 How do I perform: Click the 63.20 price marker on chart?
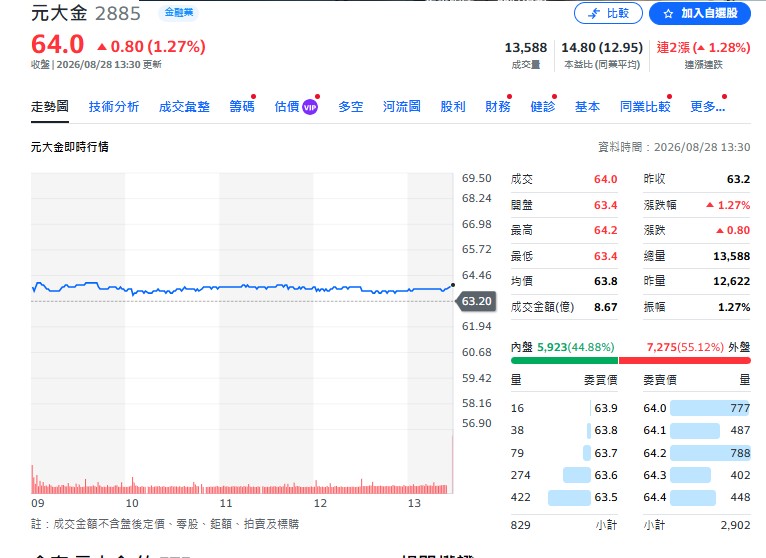(475, 301)
